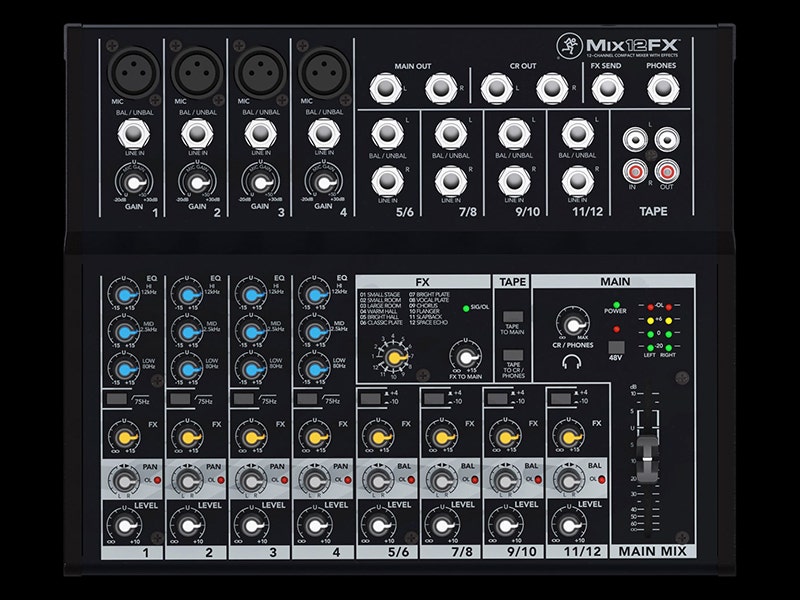Select the channel 4 XLR MIC input
Image resolution: width=800 pixels, height=600 pixels.
tap(323, 71)
